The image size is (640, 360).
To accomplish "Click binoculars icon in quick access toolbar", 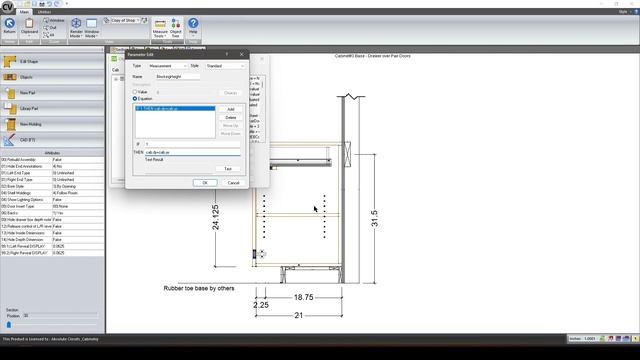I will coord(42,4).
